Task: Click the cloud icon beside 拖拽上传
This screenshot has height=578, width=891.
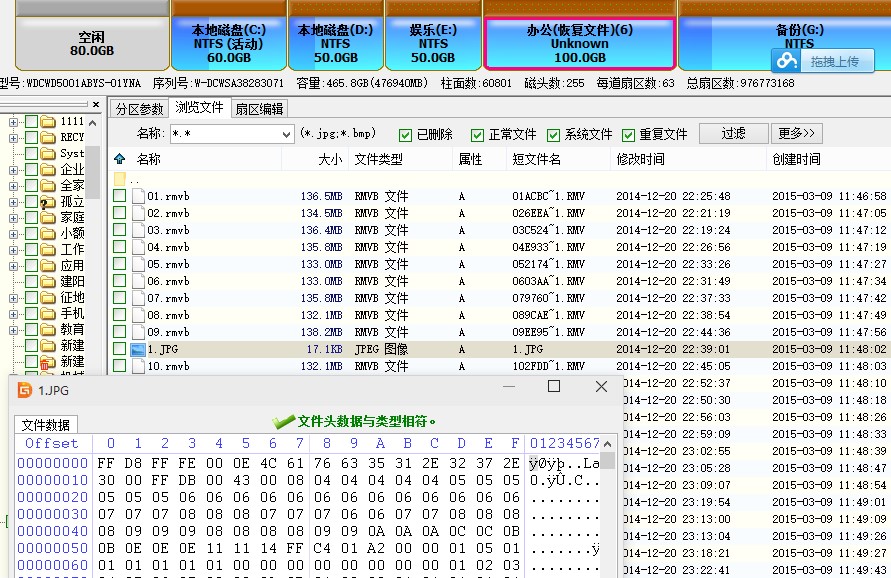Action: tap(787, 61)
